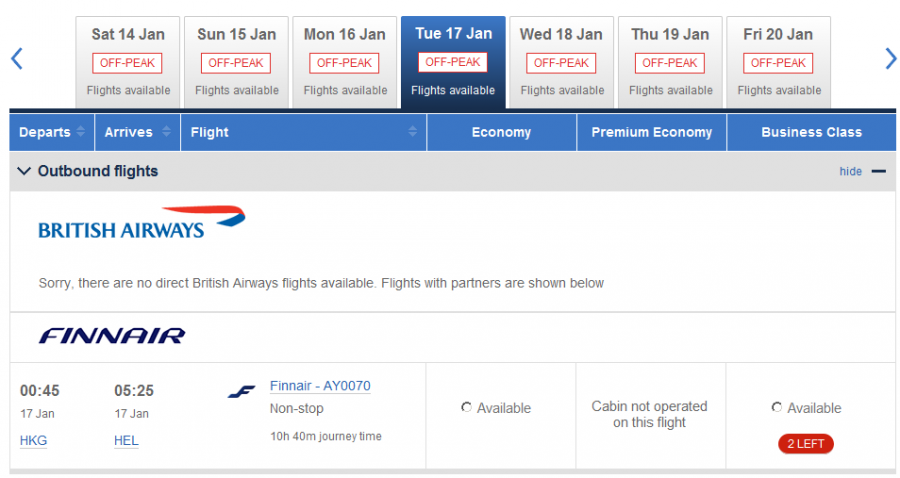Open the HKG airport link
Viewport: 900px width, 478px height.
tap(33, 441)
